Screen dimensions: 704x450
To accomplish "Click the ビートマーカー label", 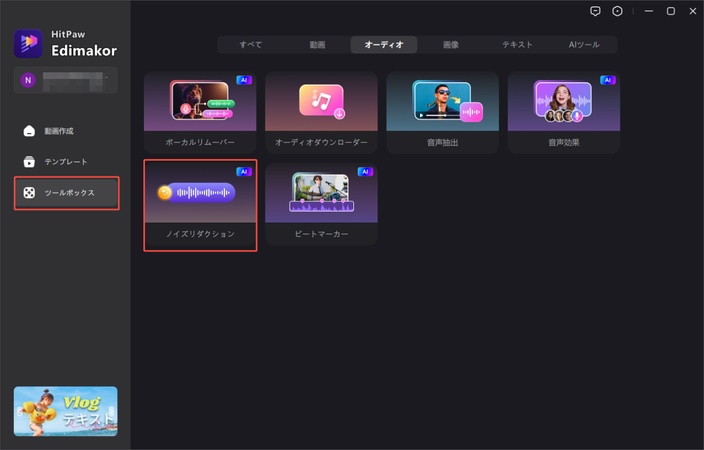I will (321, 234).
